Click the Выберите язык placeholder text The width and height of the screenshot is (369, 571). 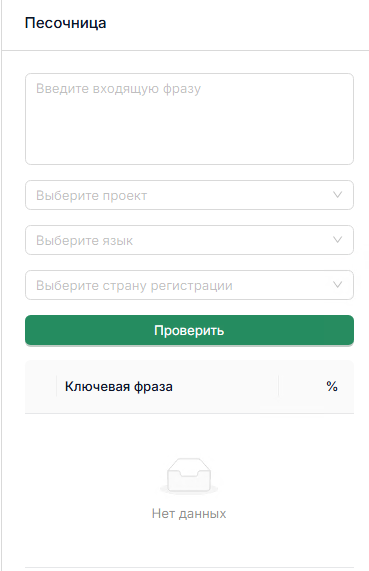85,240
